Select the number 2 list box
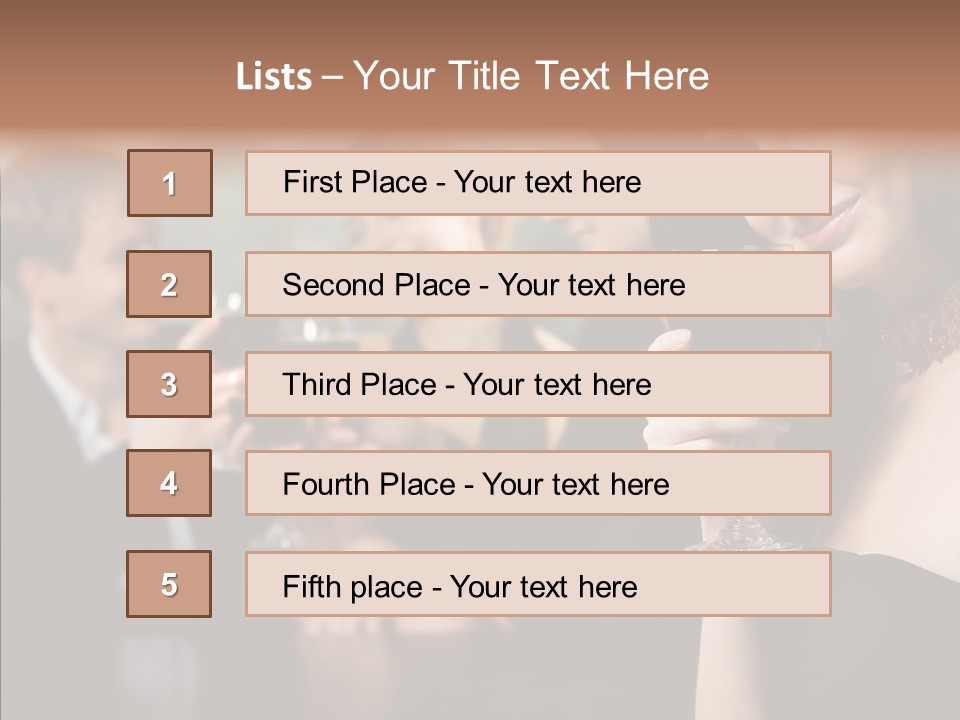This screenshot has height=720, width=960. tap(169, 284)
